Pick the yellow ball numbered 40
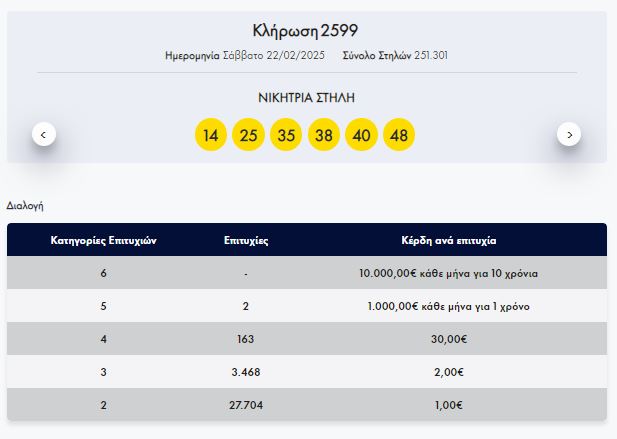The image size is (617, 439). (361, 135)
